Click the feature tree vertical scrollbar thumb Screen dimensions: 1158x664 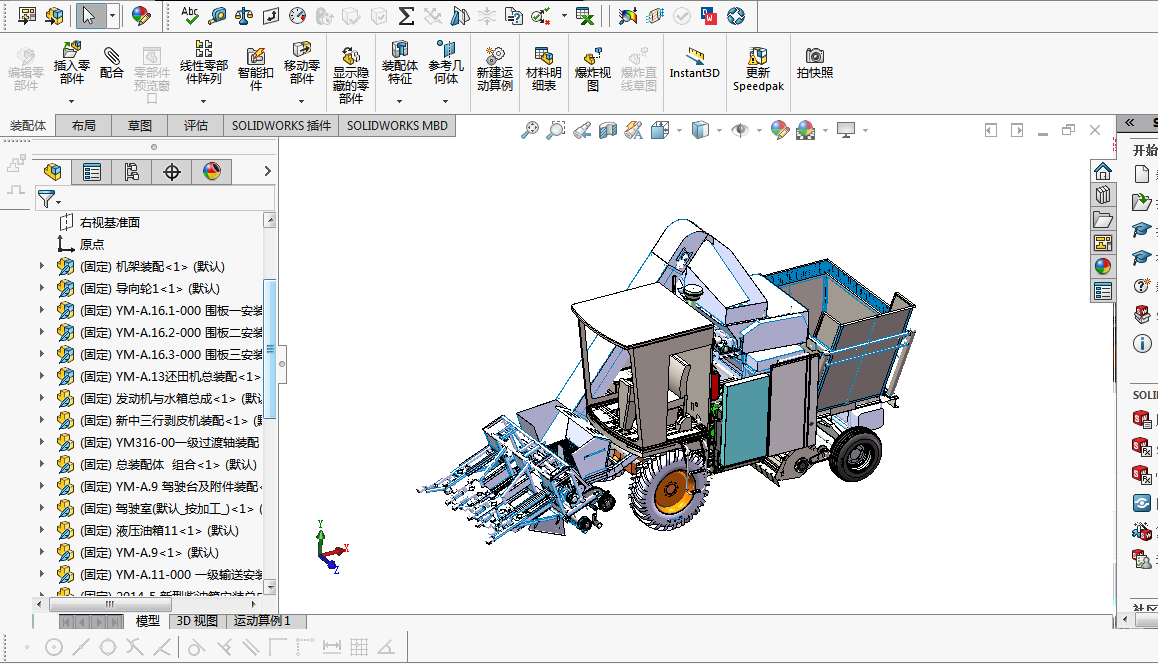(x=270, y=349)
